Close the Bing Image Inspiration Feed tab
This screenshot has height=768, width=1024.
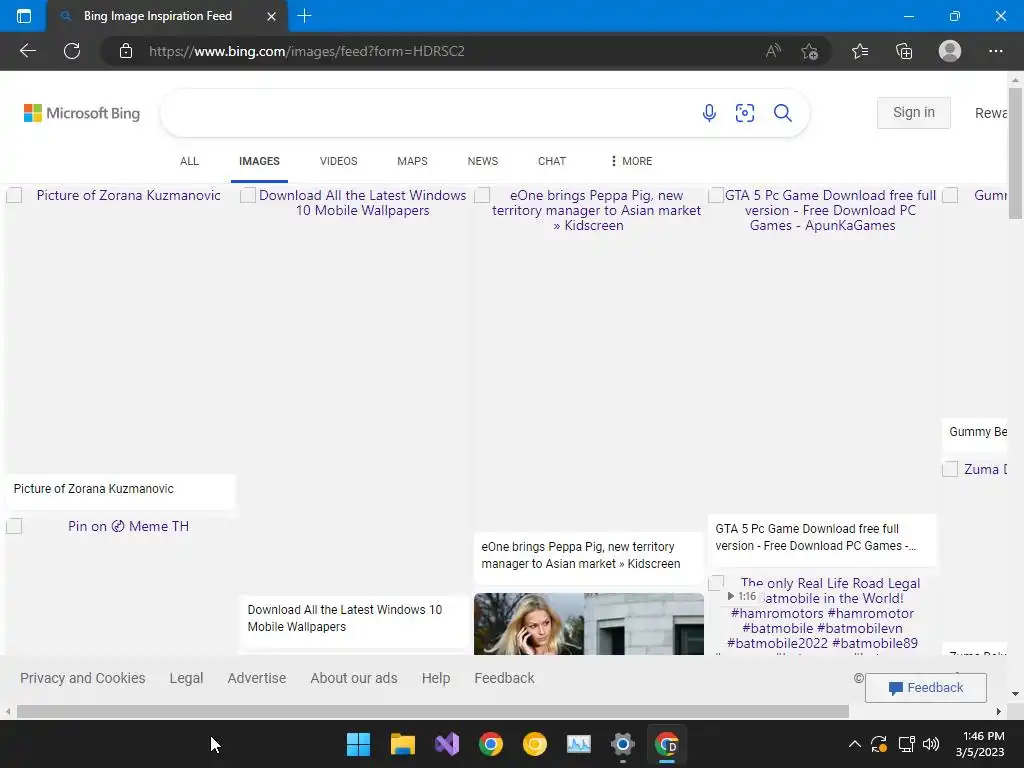pos(272,16)
